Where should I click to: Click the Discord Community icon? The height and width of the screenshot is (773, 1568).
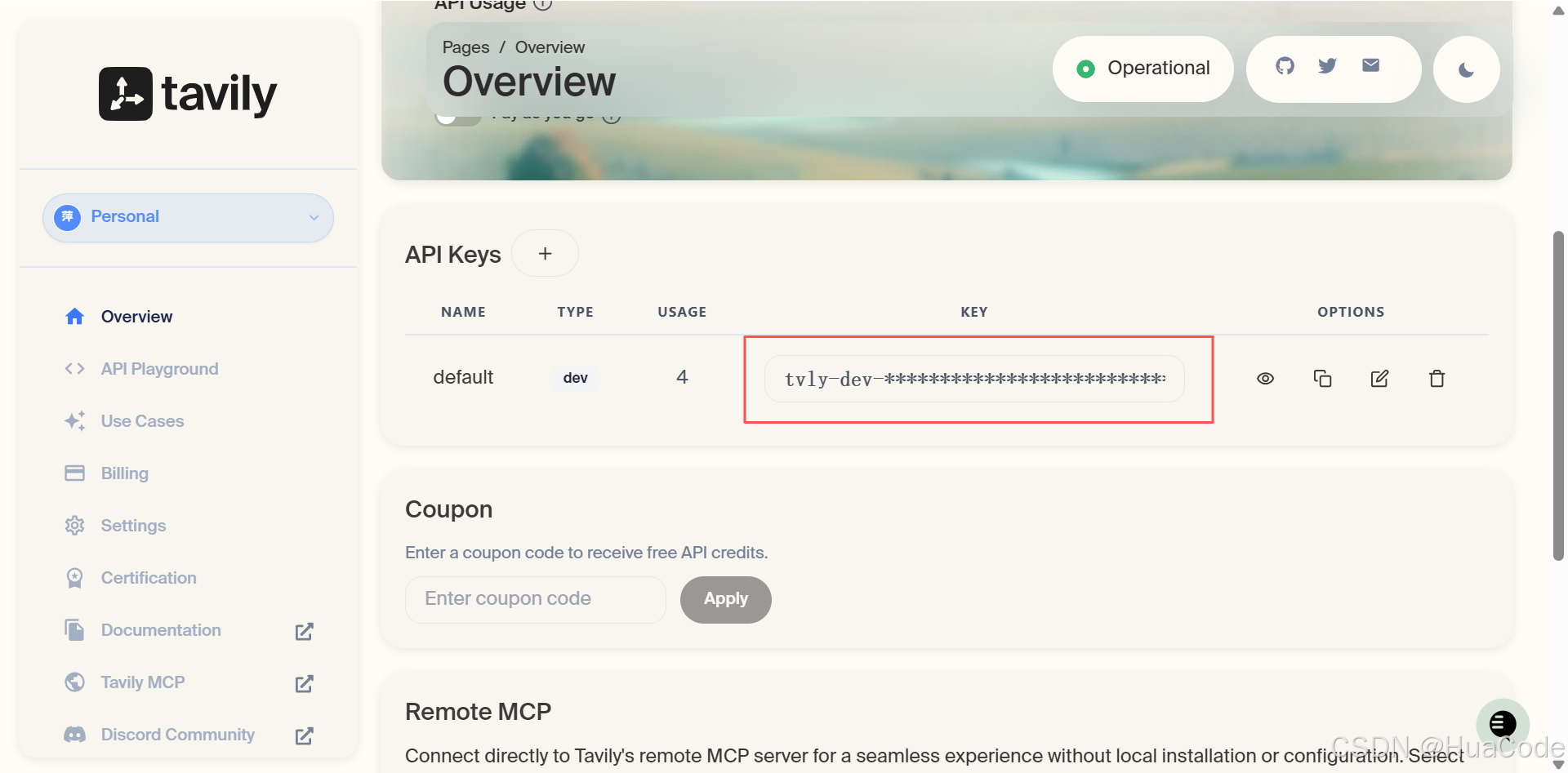(x=74, y=735)
